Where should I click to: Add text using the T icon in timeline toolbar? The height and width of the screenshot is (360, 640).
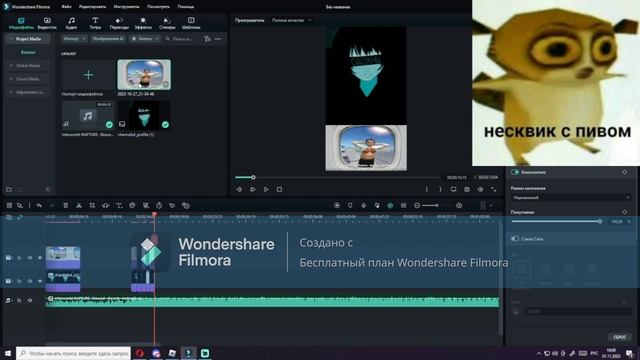(x=119, y=205)
